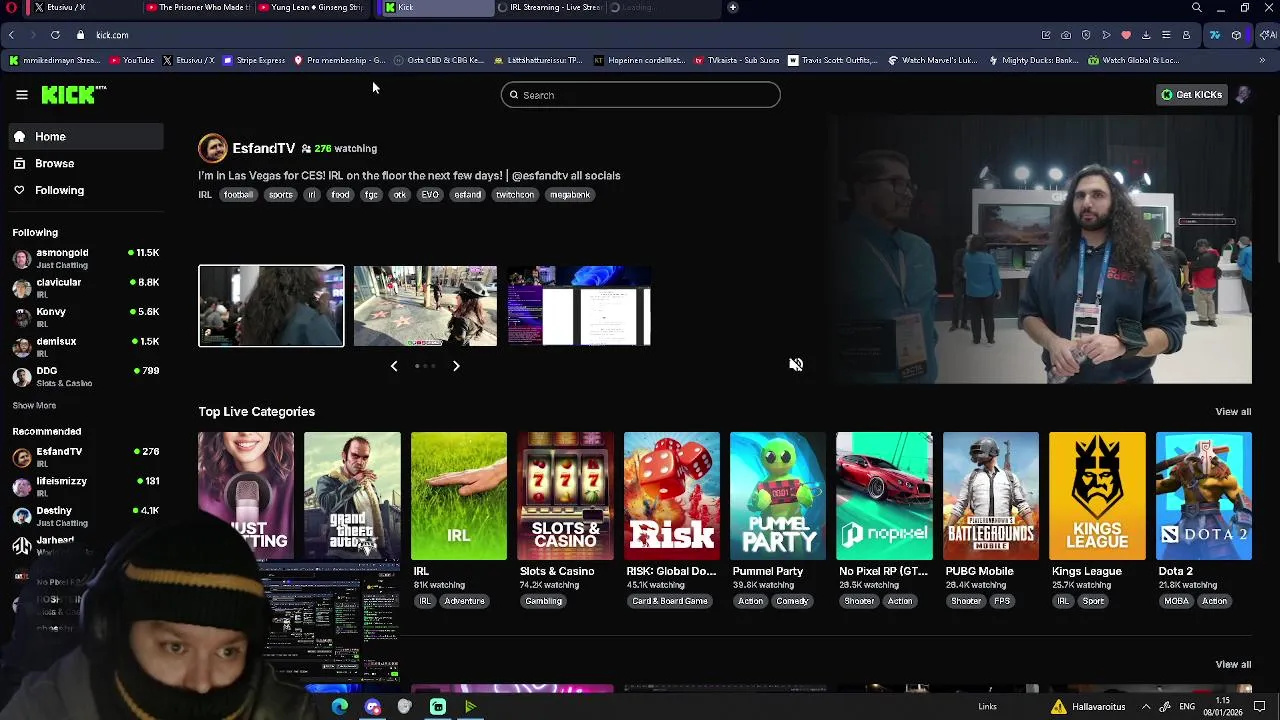Select the Hollywood star street carousel thumbnail
The height and width of the screenshot is (720, 1280).
pos(425,306)
